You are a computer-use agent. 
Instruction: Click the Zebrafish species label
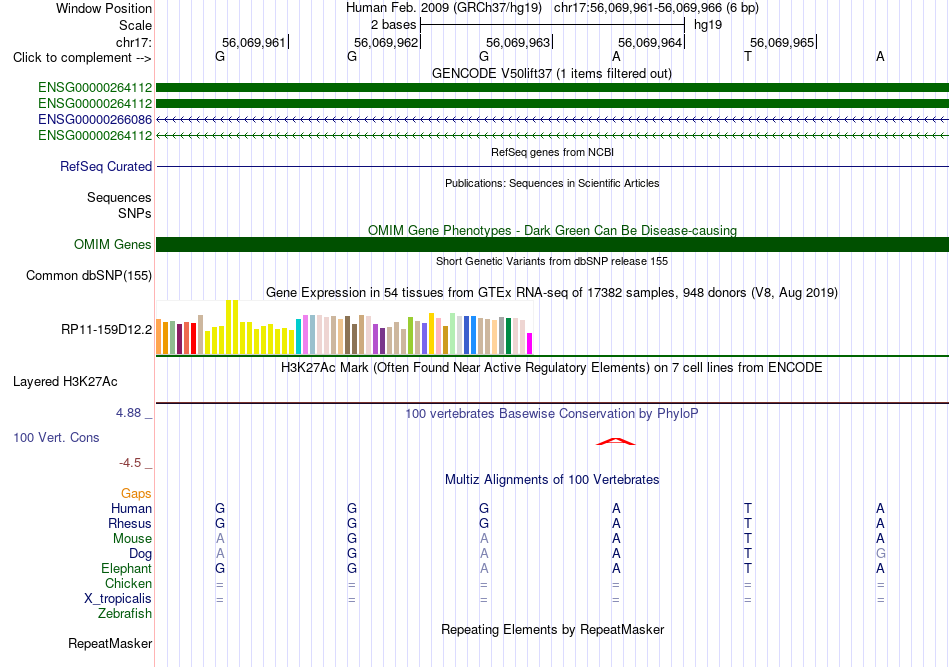click(125, 613)
